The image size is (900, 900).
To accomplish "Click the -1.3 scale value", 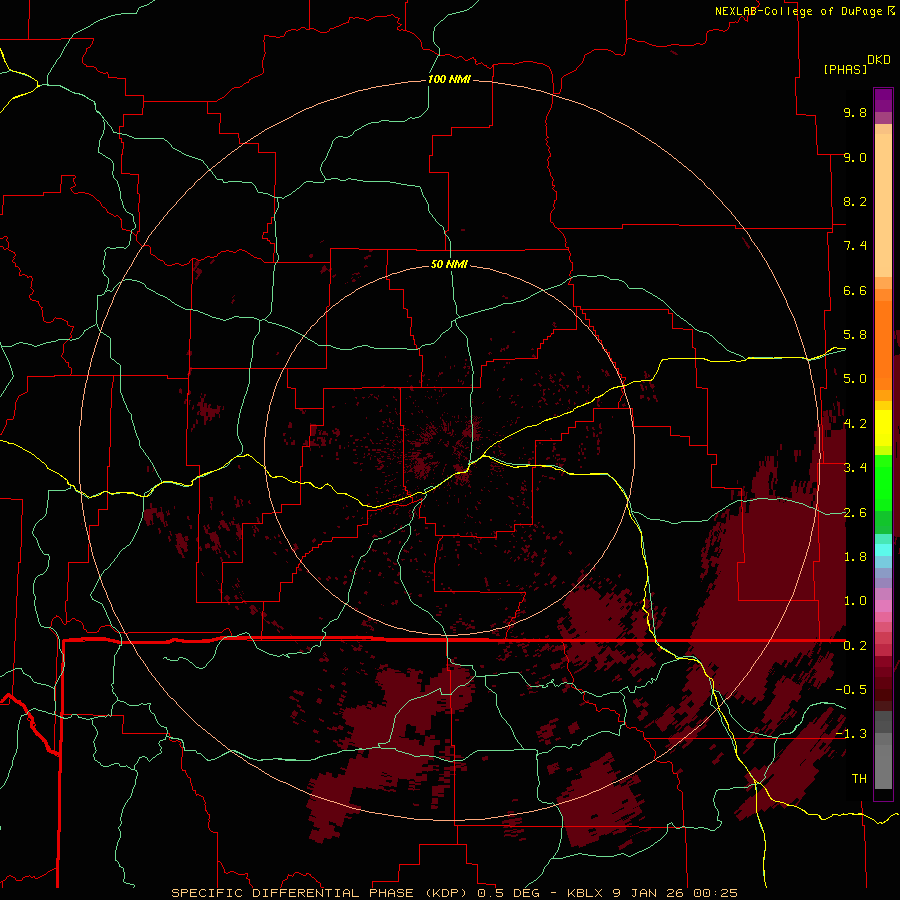I will [851, 734].
